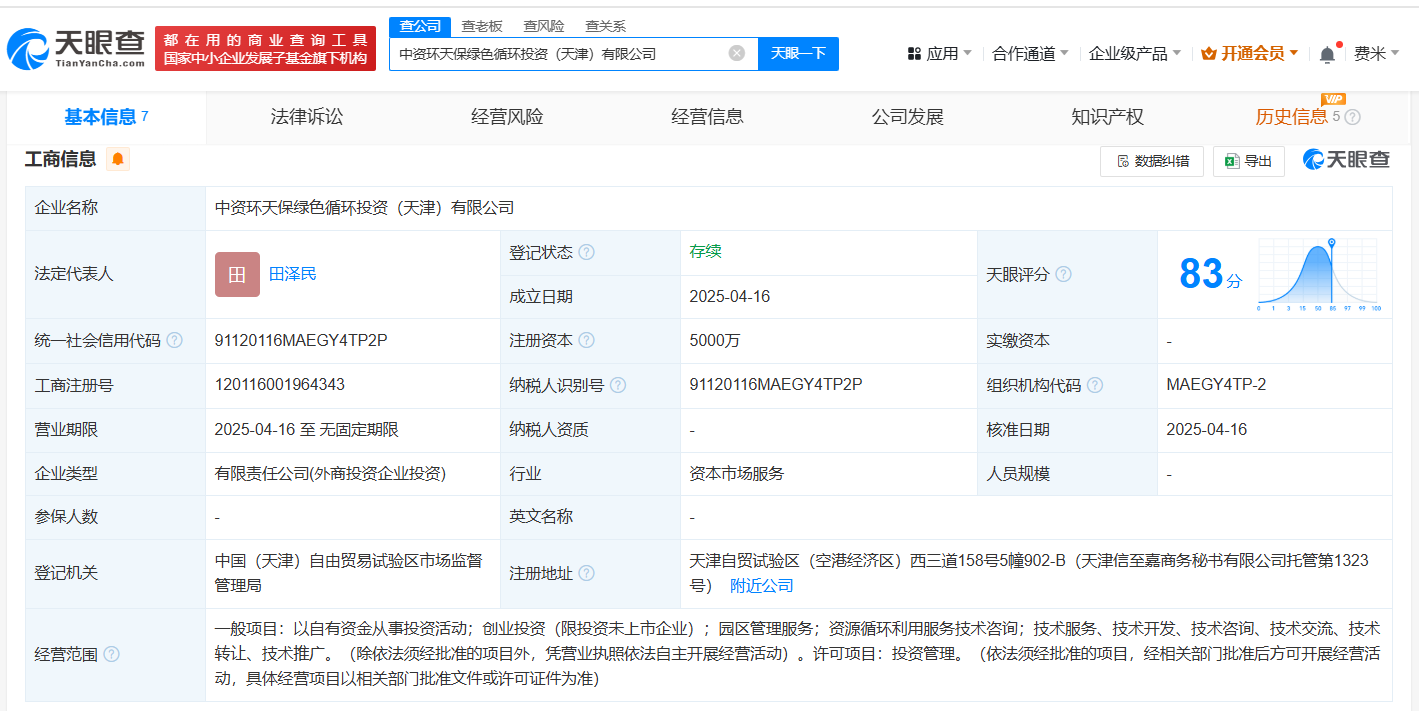Select the 查老板 search tab
The image size is (1419, 711).
point(482,26)
